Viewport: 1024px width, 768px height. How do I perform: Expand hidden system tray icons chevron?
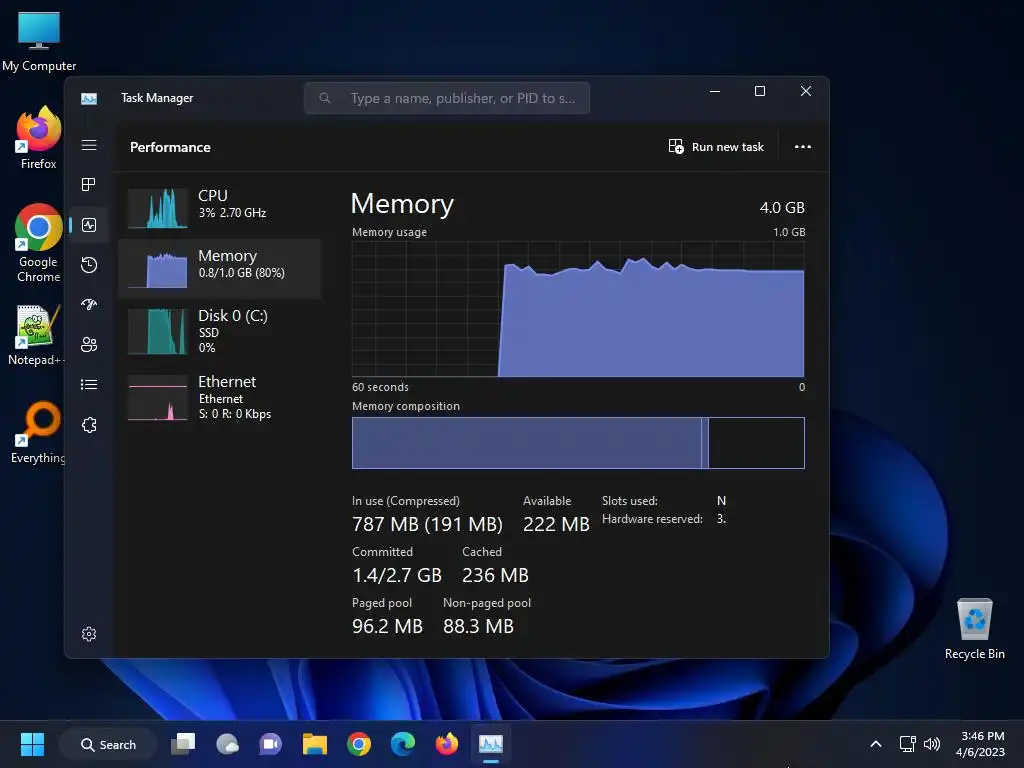pyautogui.click(x=876, y=744)
